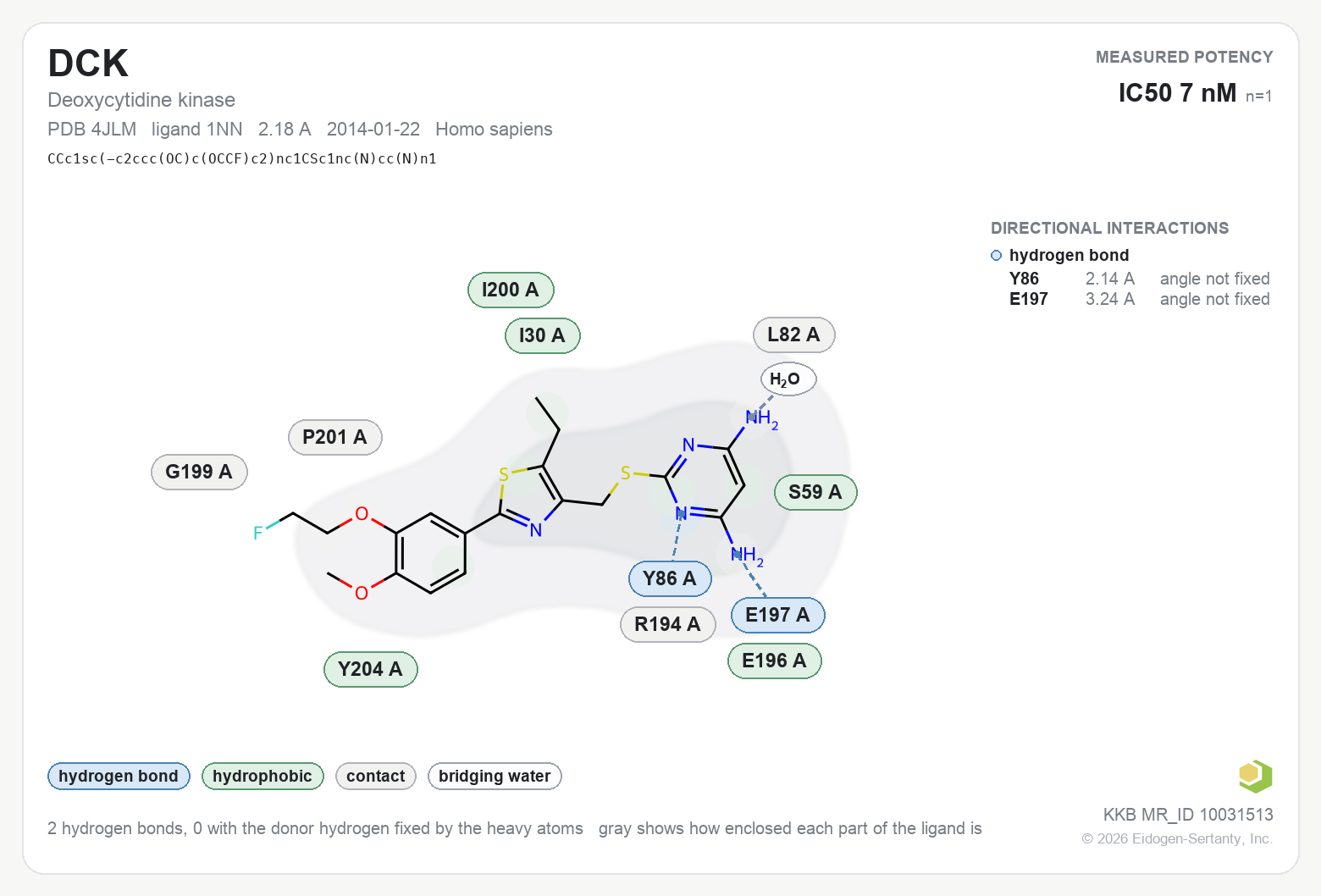Image resolution: width=1321 pixels, height=896 pixels.
Task: Click the thioether S linker atom
Action: point(626,473)
